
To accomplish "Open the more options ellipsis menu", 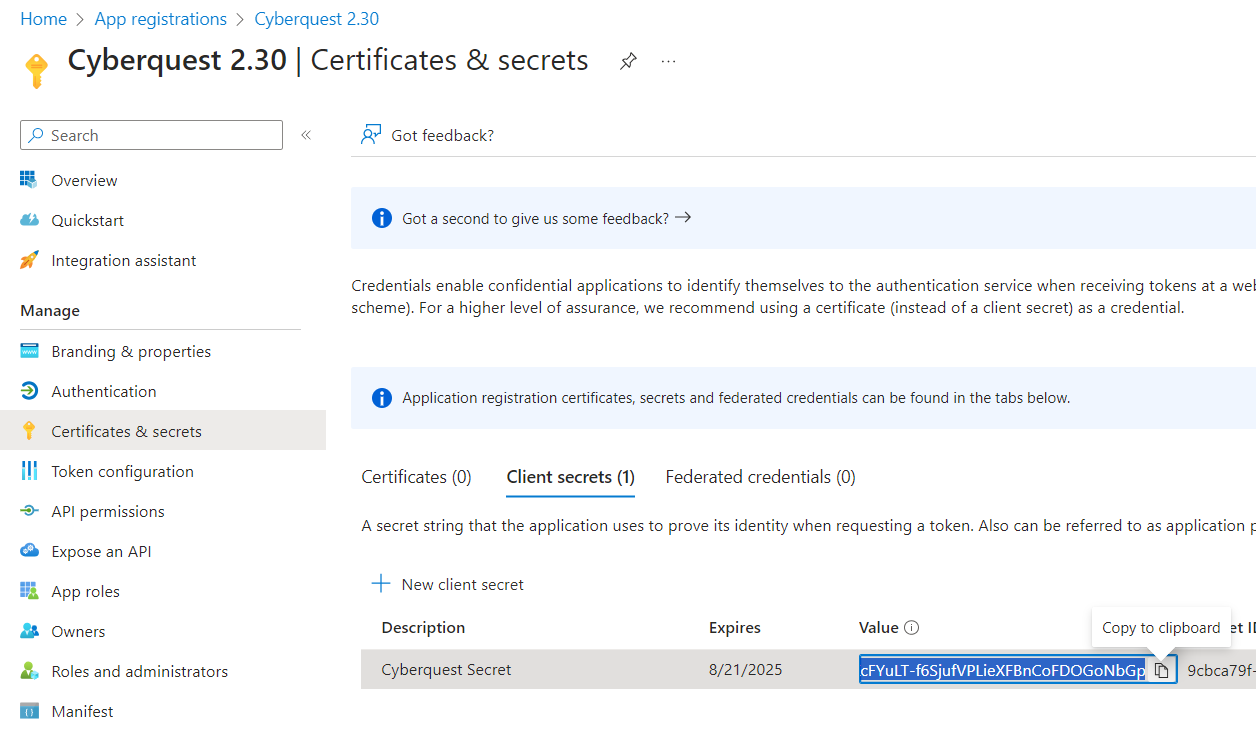I will 669,61.
